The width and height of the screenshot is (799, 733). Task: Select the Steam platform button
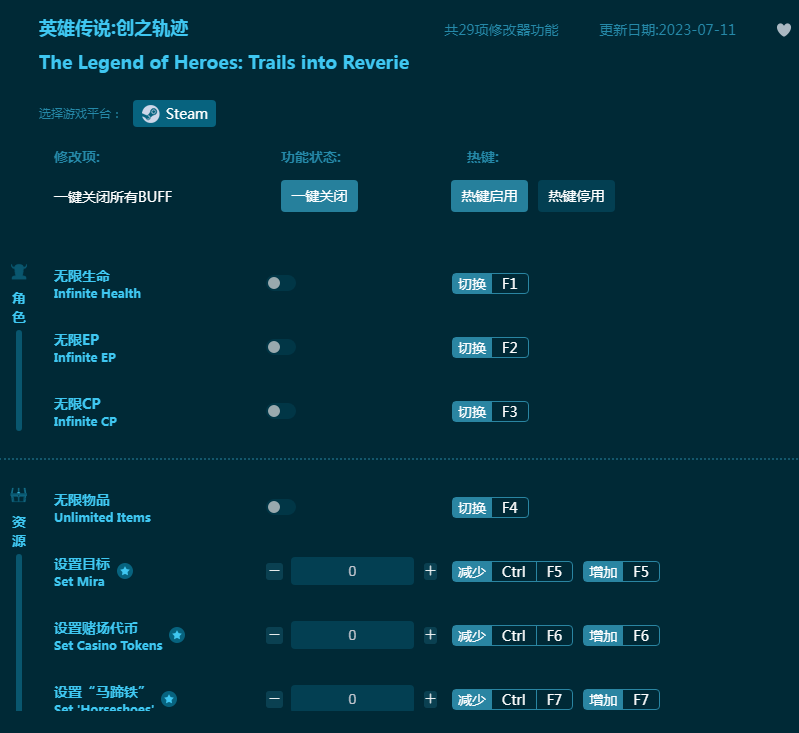[174, 114]
